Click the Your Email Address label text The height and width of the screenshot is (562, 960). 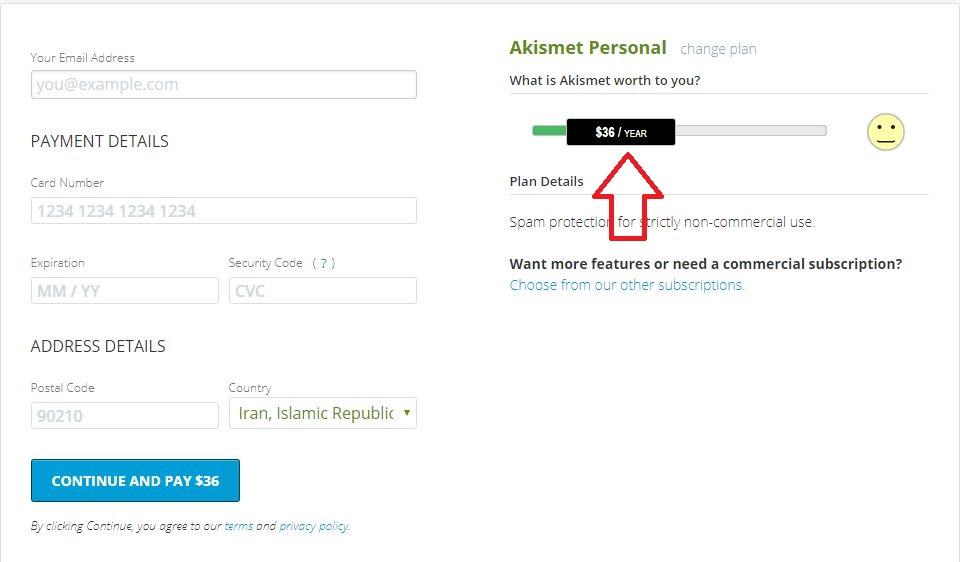(x=83, y=58)
